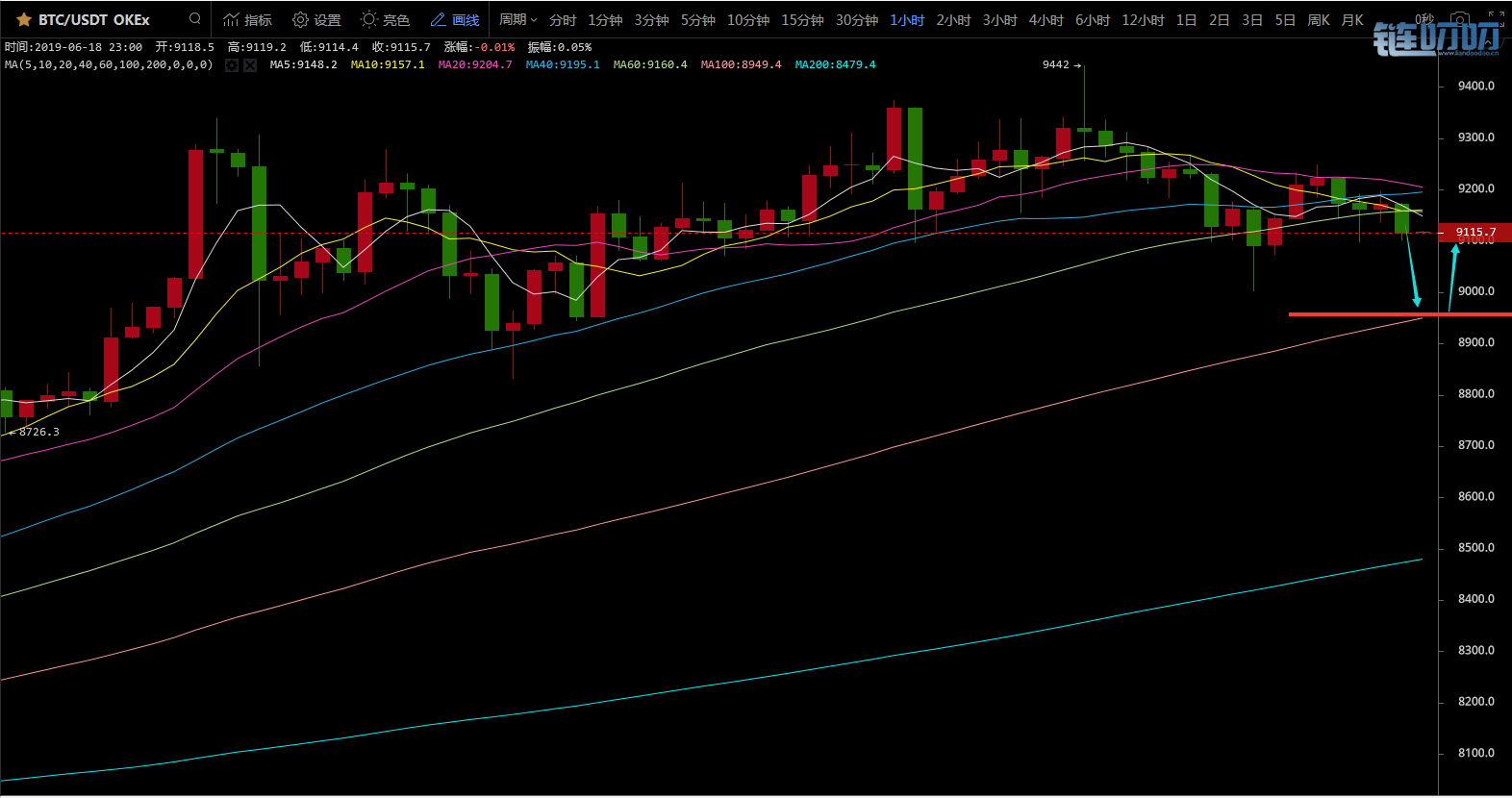1512x798 pixels.
Task: Remove the MA indicator with the X icon
Action: [x=250, y=65]
